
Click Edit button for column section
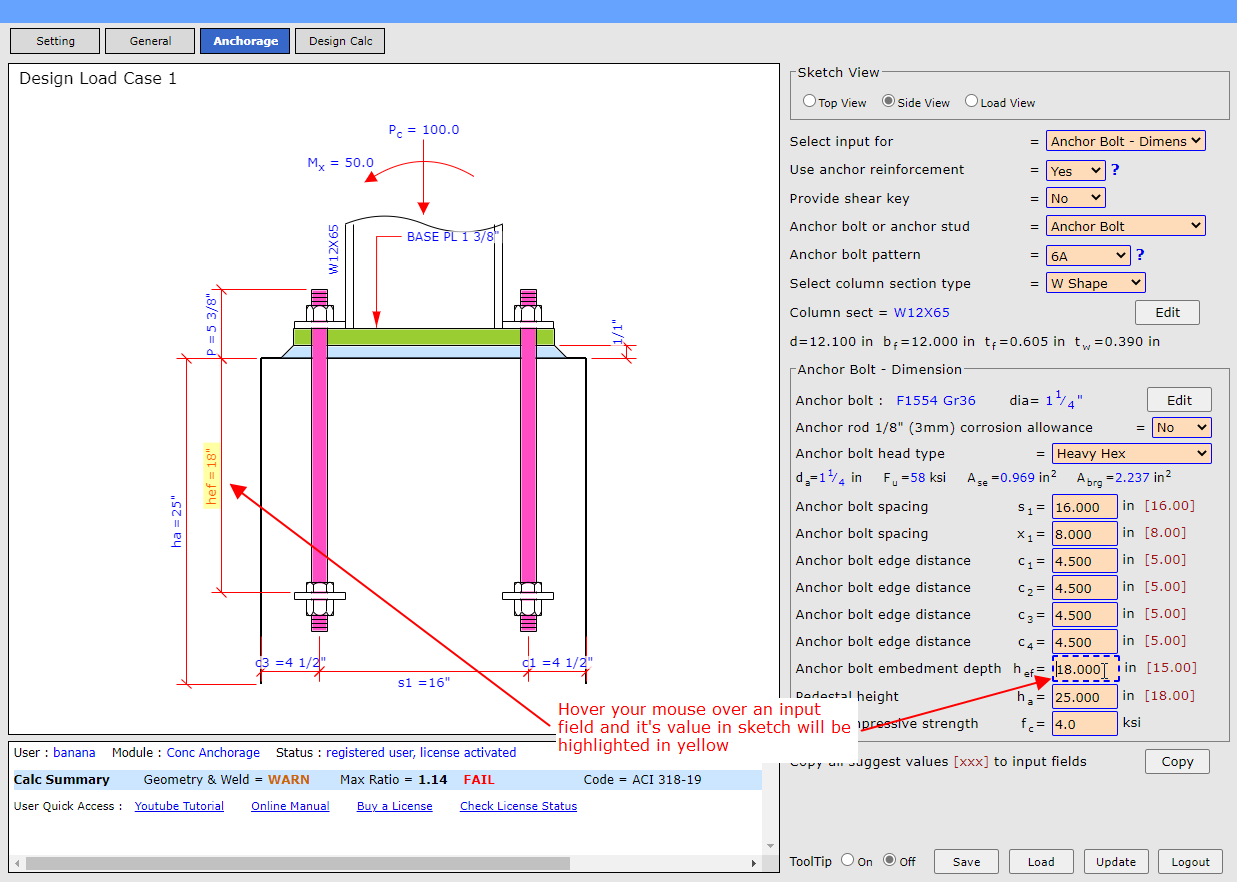click(x=1167, y=312)
